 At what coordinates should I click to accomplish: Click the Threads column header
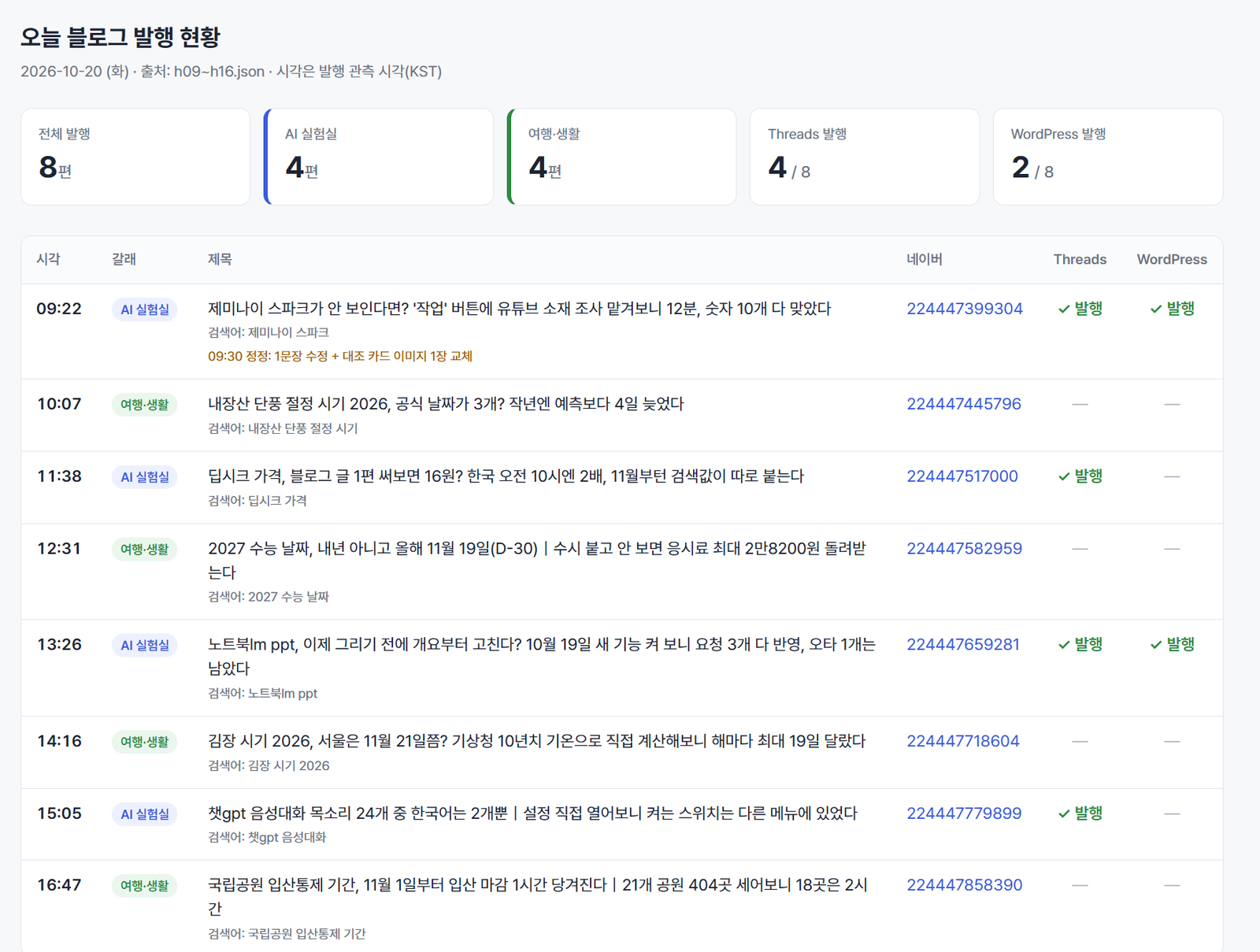1080,259
